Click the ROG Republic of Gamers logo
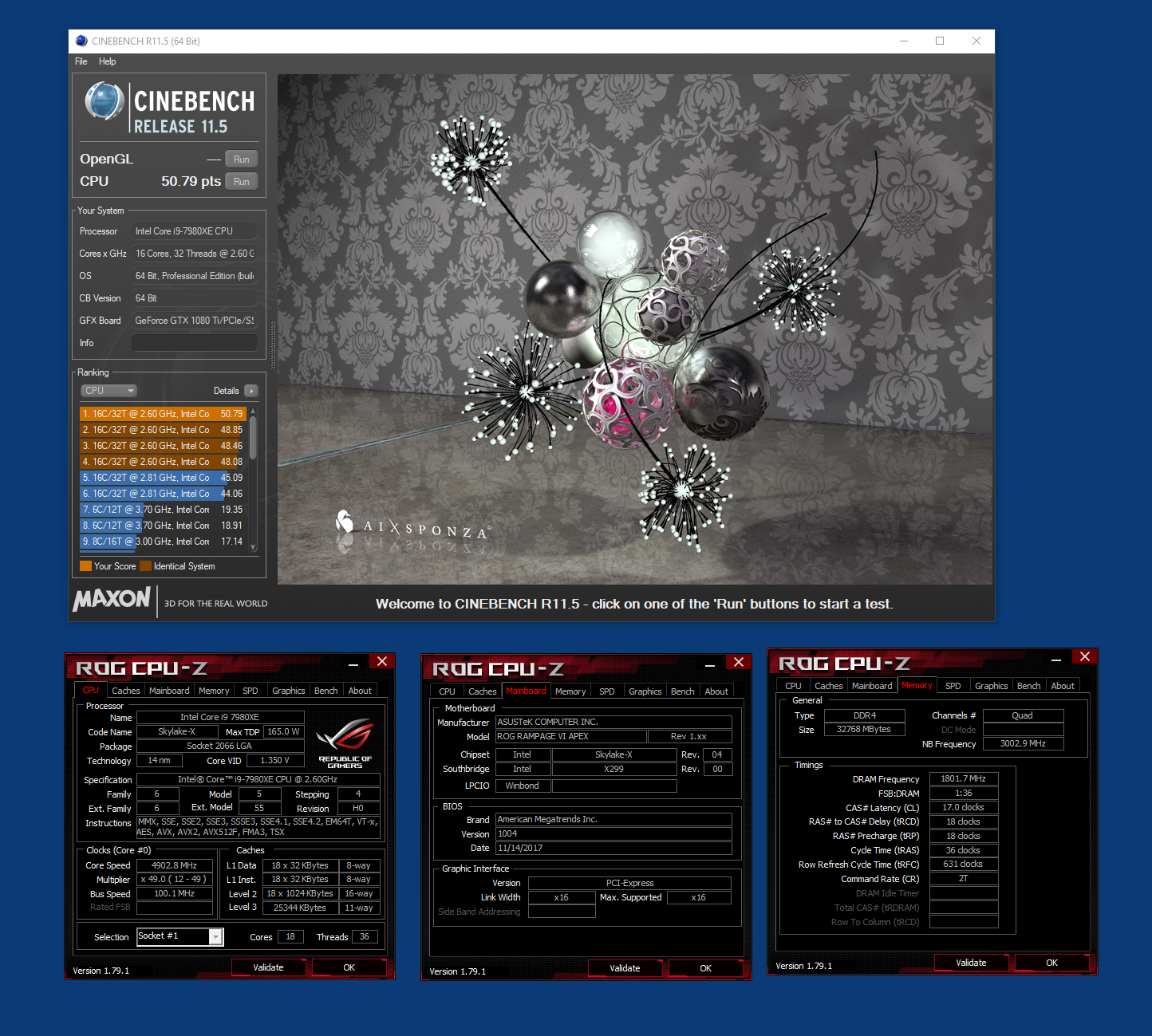The image size is (1152, 1036). coord(345,743)
